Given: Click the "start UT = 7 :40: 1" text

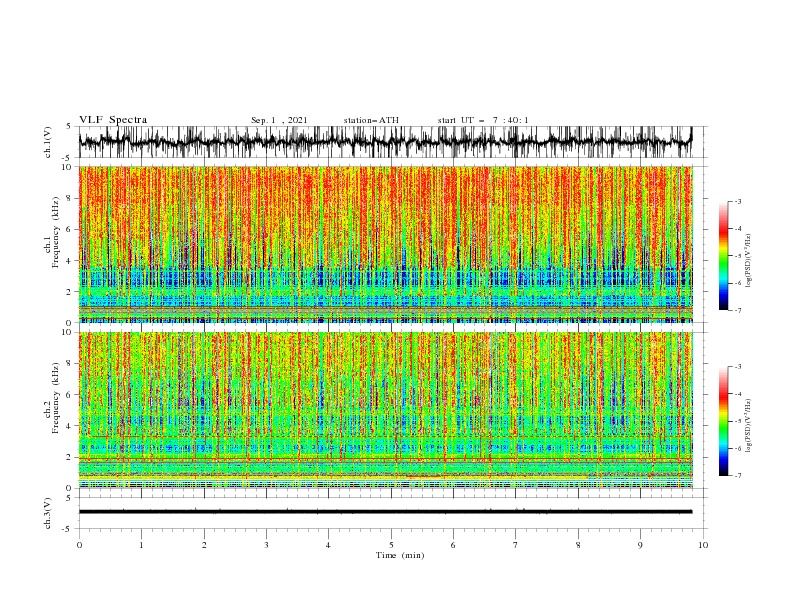Looking at the screenshot, I should point(483,120).
